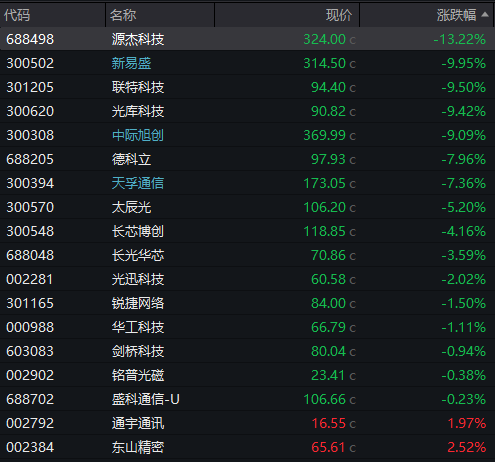Select stock name 光库科技
This screenshot has height=462, width=495.
[x=138, y=111]
